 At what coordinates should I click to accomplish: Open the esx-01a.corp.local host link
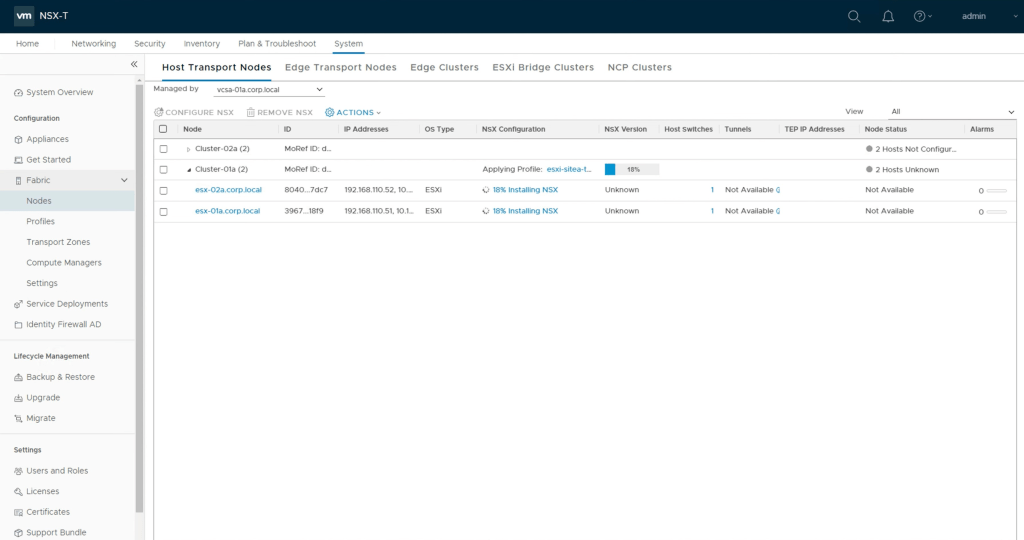[x=227, y=211]
